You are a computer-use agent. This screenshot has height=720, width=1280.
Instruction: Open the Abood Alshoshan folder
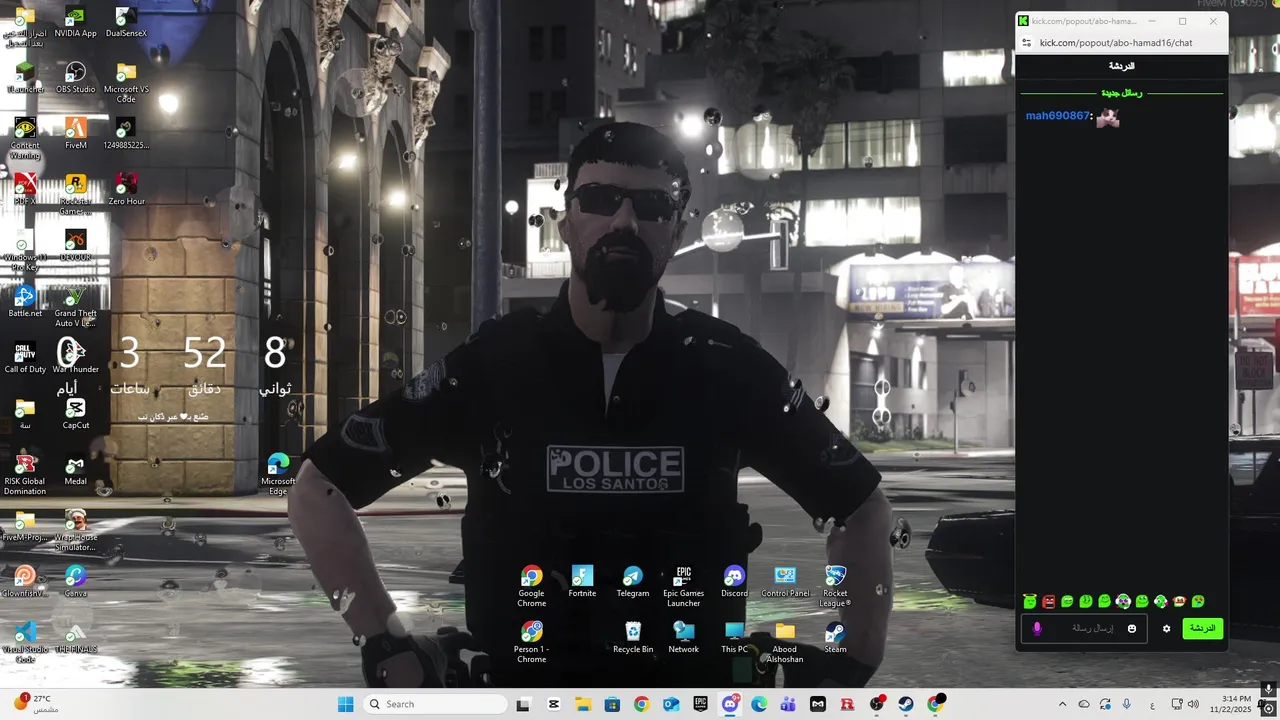tap(785, 643)
